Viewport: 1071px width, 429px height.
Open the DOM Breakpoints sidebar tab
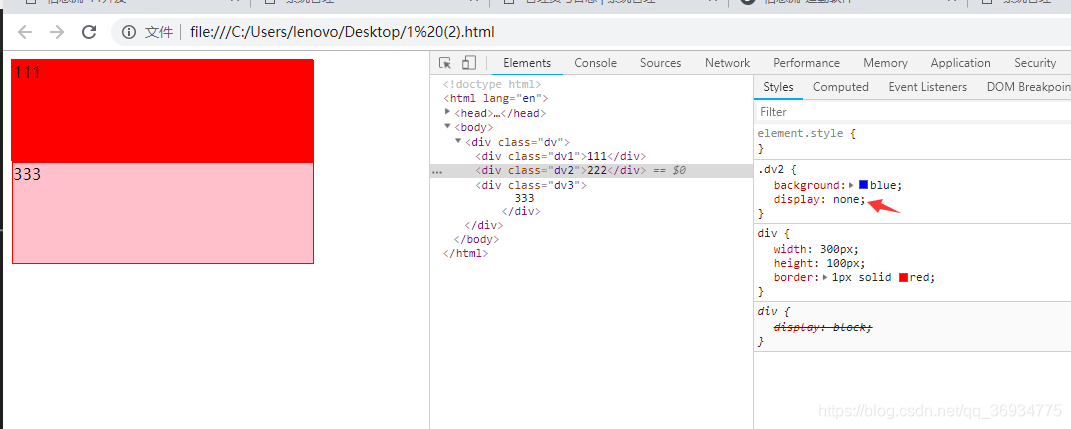(x=1027, y=87)
